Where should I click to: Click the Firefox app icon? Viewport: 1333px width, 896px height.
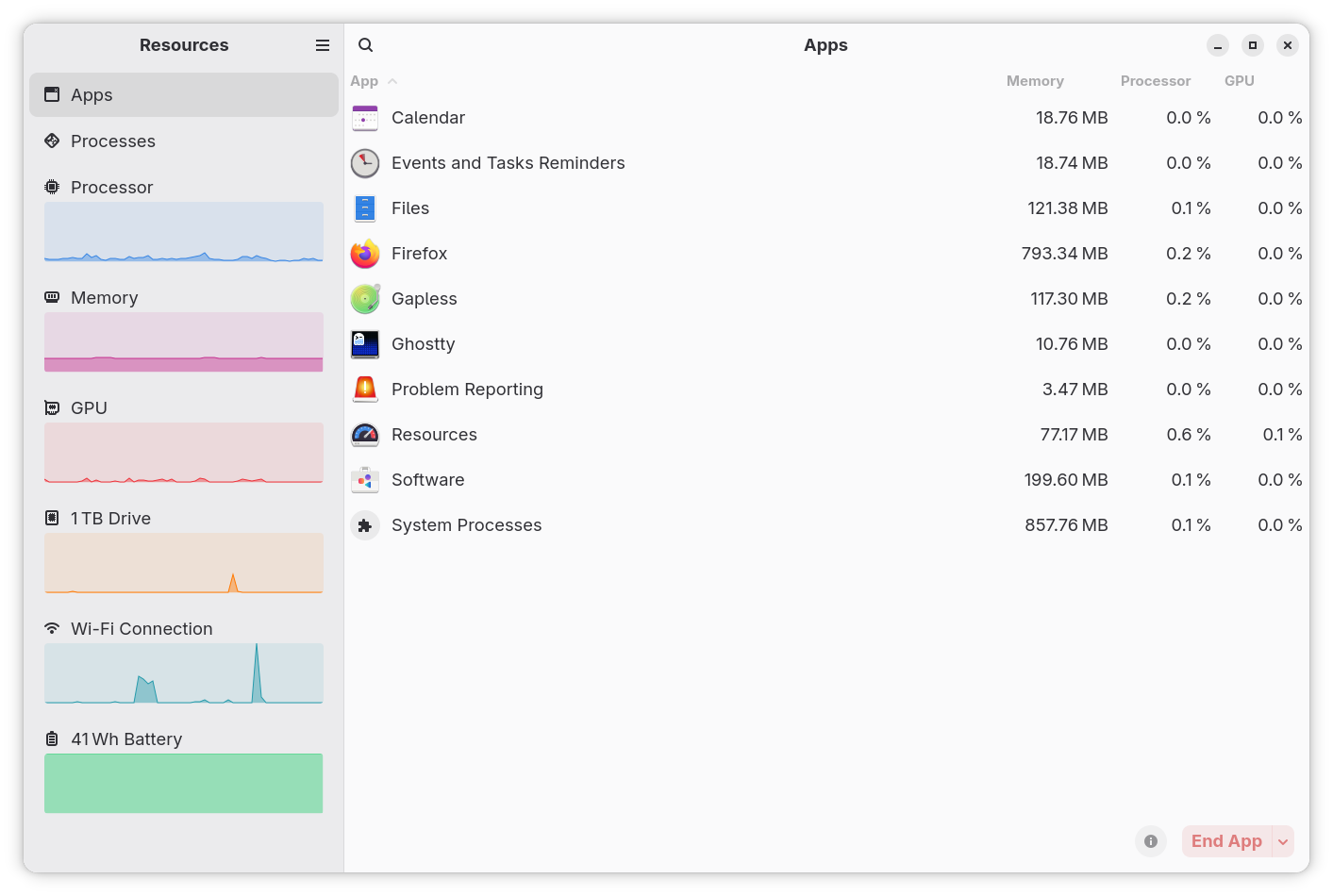pyautogui.click(x=365, y=254)
